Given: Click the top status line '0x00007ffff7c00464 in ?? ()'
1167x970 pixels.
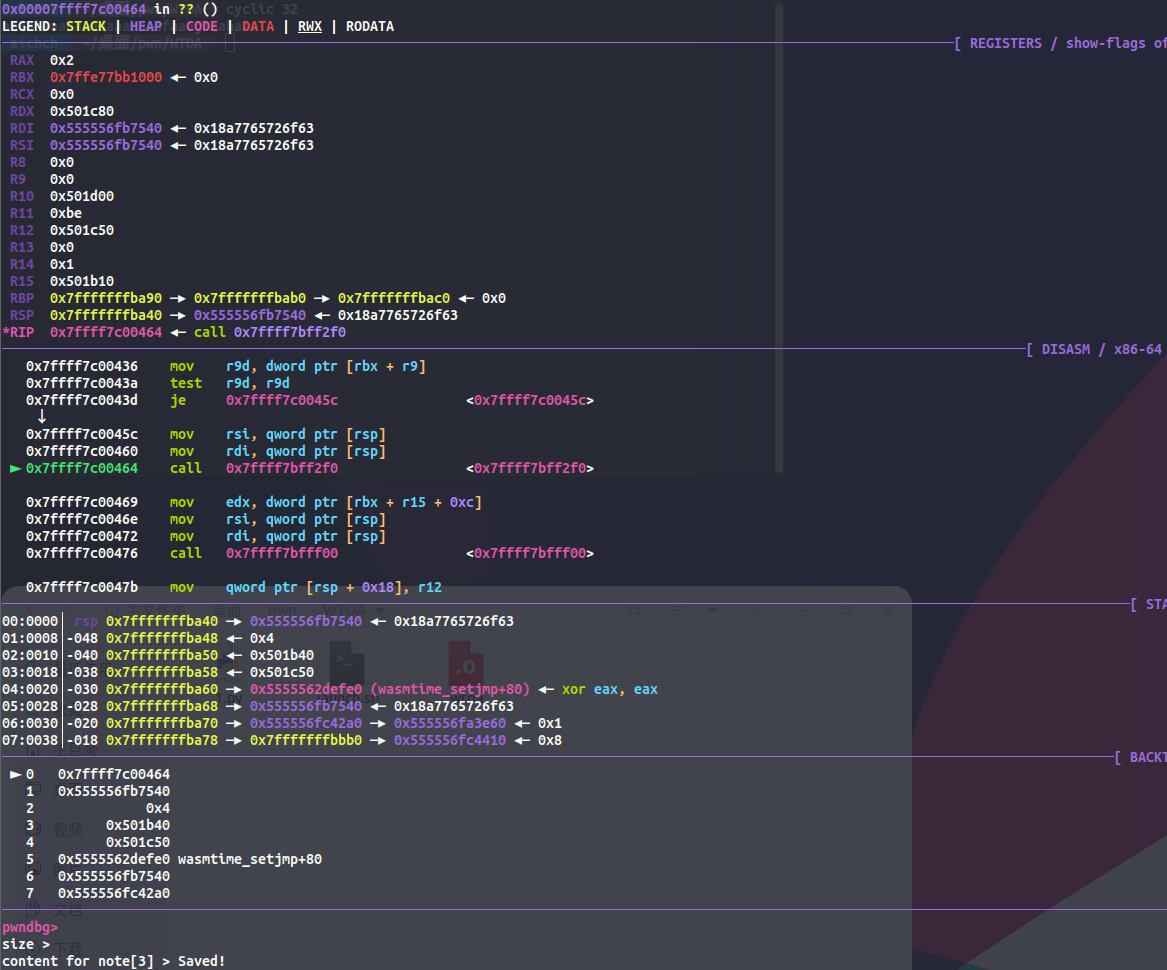Looking at the screenshot, I should (x=110, y=10).
